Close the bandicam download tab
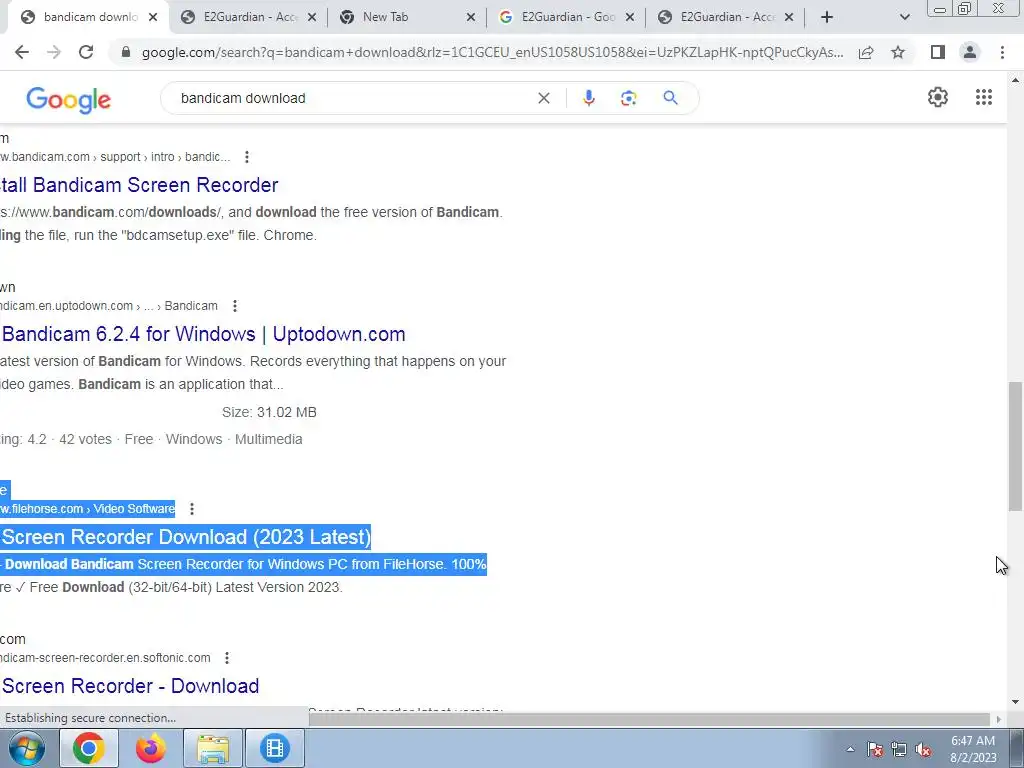This screenshot has height=768, width=1024. coord(153,17)
